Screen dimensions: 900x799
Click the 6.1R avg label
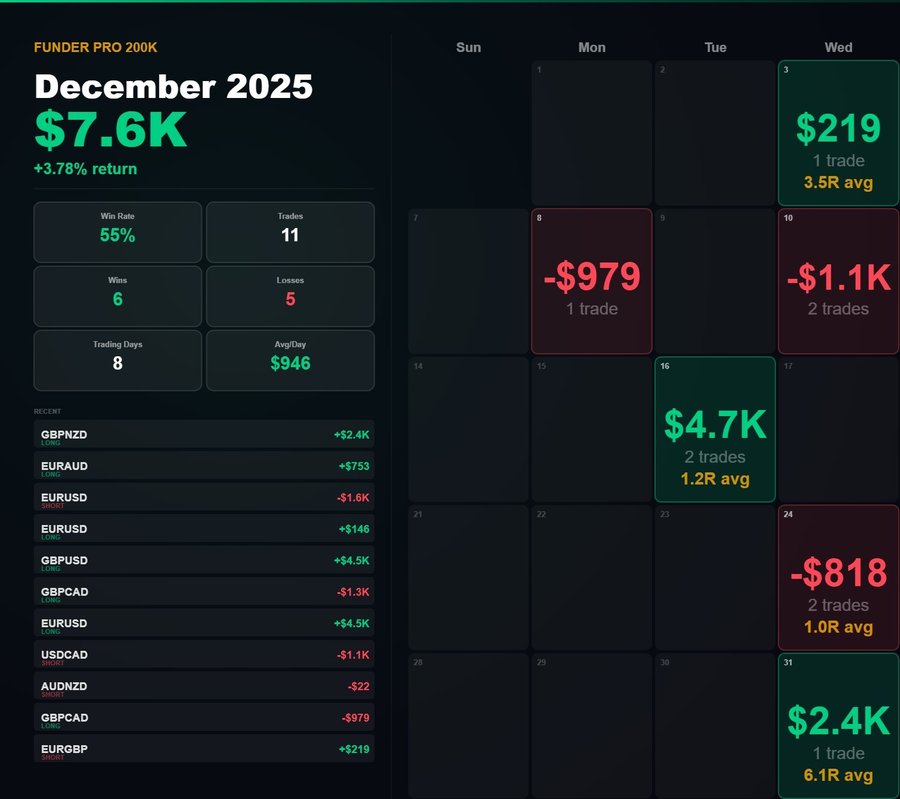[x=839, y=775]
